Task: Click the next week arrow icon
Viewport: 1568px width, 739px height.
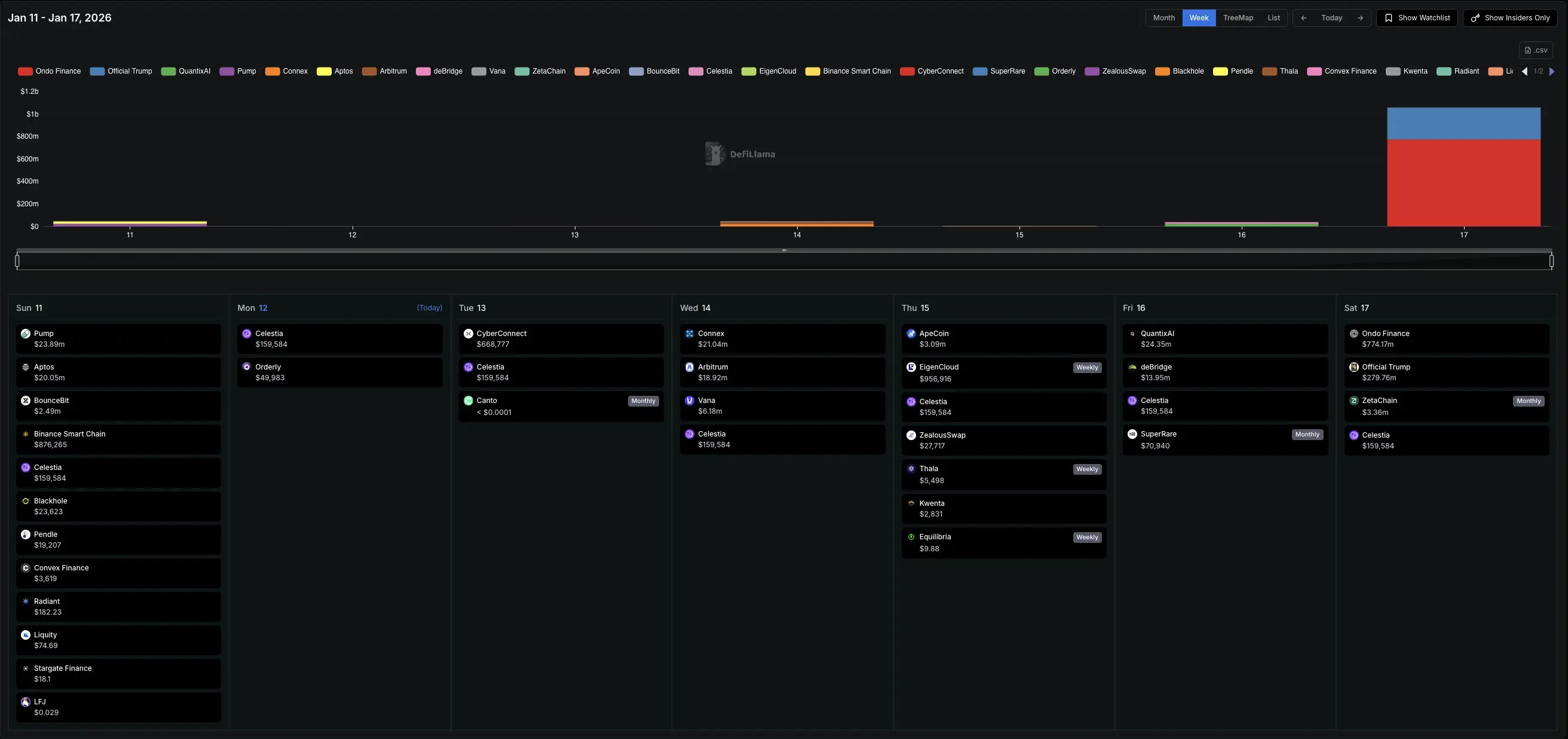Action: tap(1360, 18)
